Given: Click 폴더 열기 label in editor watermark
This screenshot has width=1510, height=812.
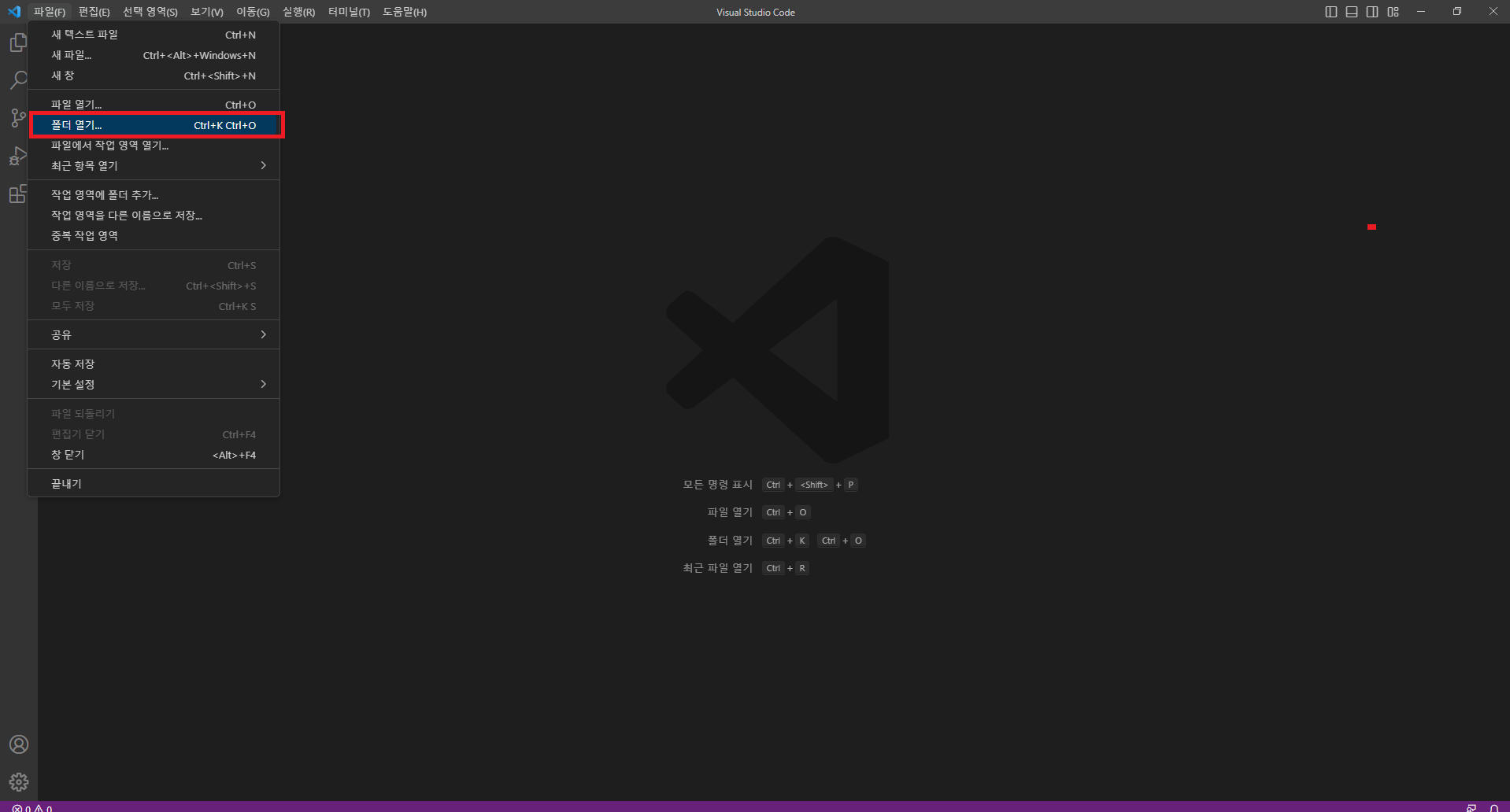Looking at the screenshot, I should coord(730,541).
